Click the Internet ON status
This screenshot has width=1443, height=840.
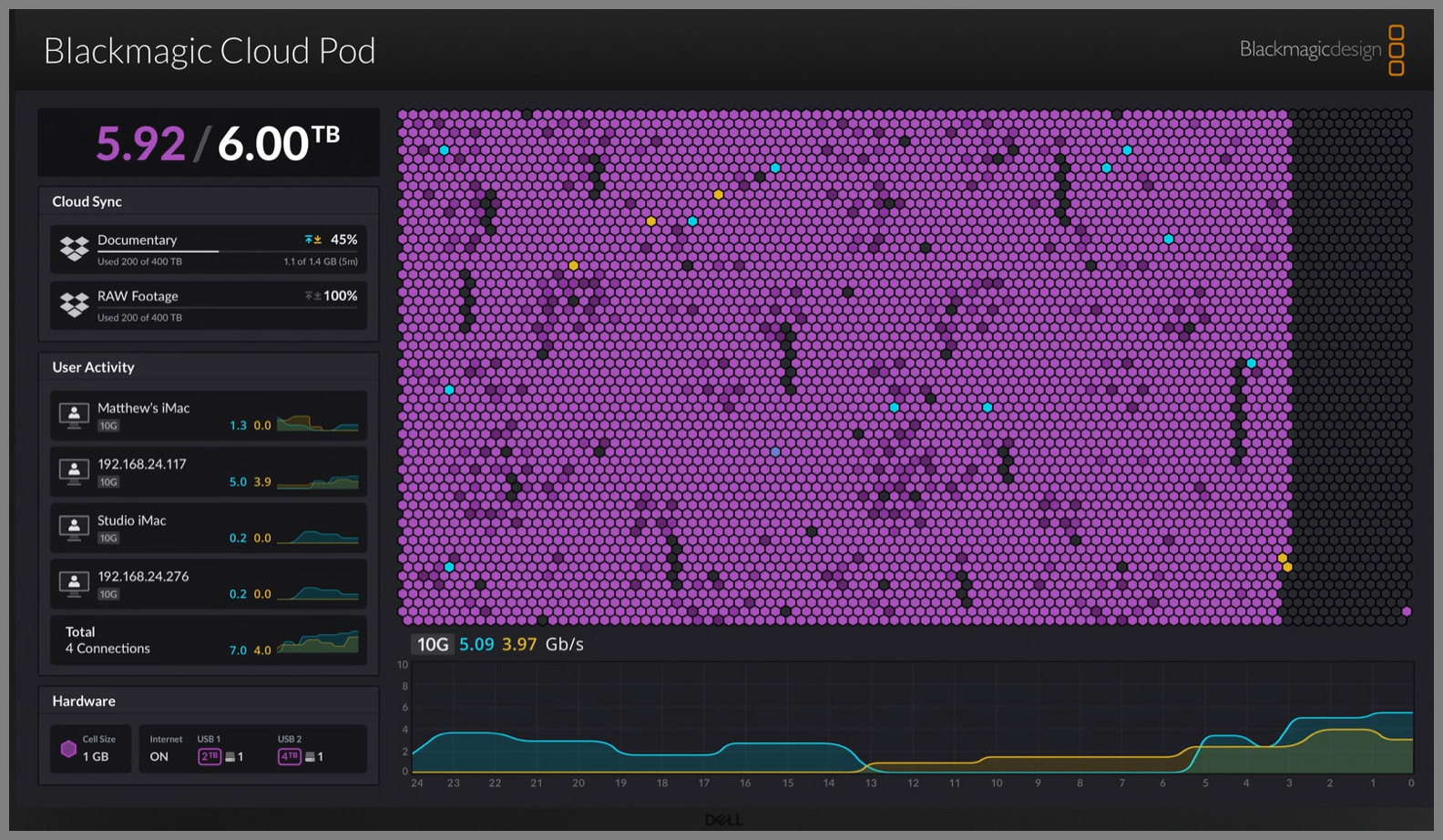pyautogui.click(x=159, y=757)
